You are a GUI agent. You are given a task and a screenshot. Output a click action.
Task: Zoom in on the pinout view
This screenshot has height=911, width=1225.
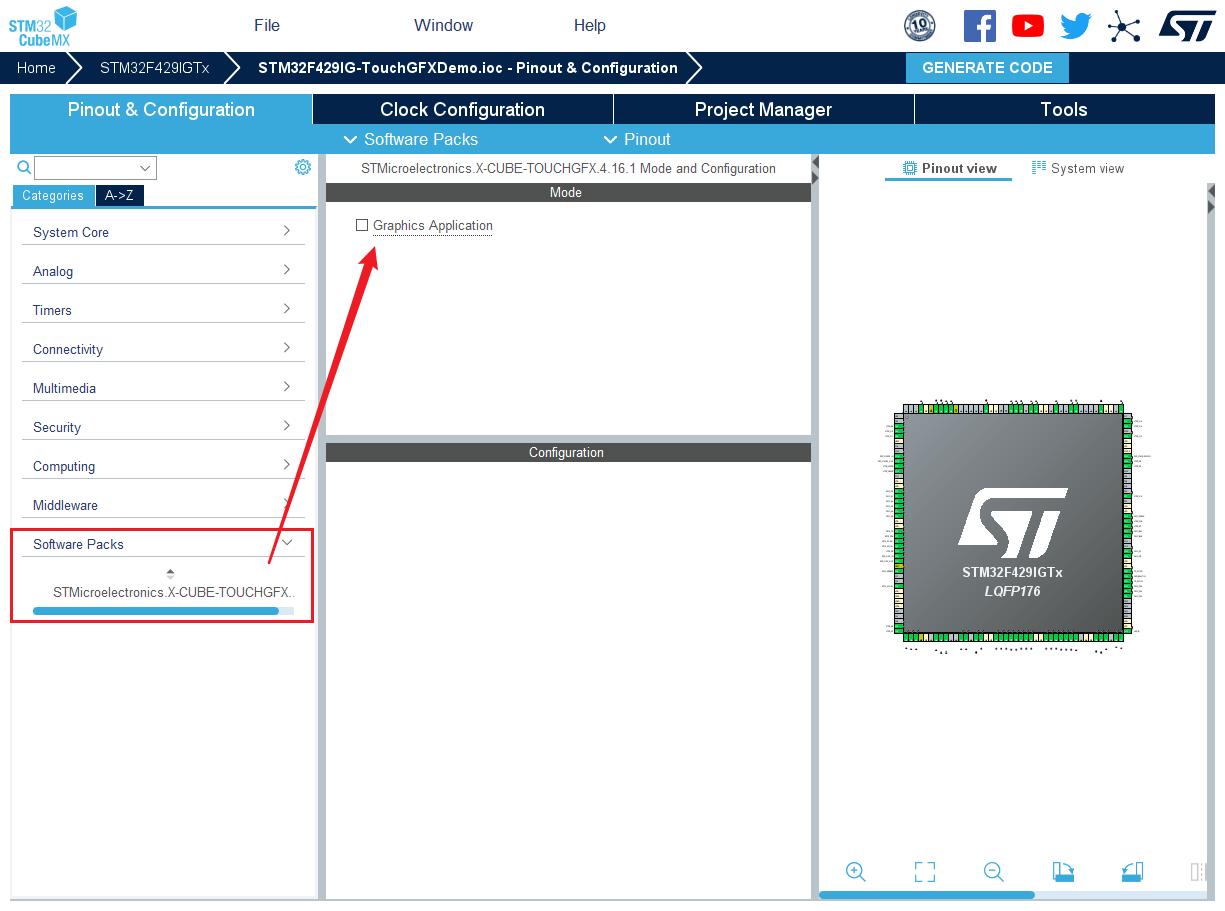[x=856, y=871]
